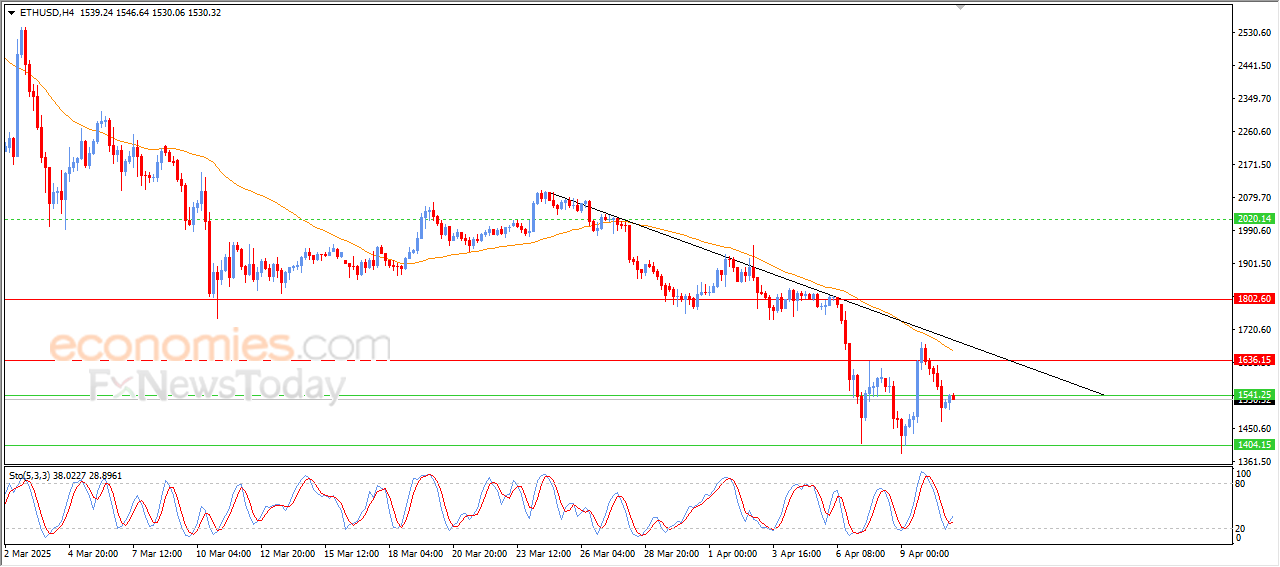This screenshot has height=567, width=1280.
Task: Click the 2079.70 price axis value
Action: coord(1254,198)
